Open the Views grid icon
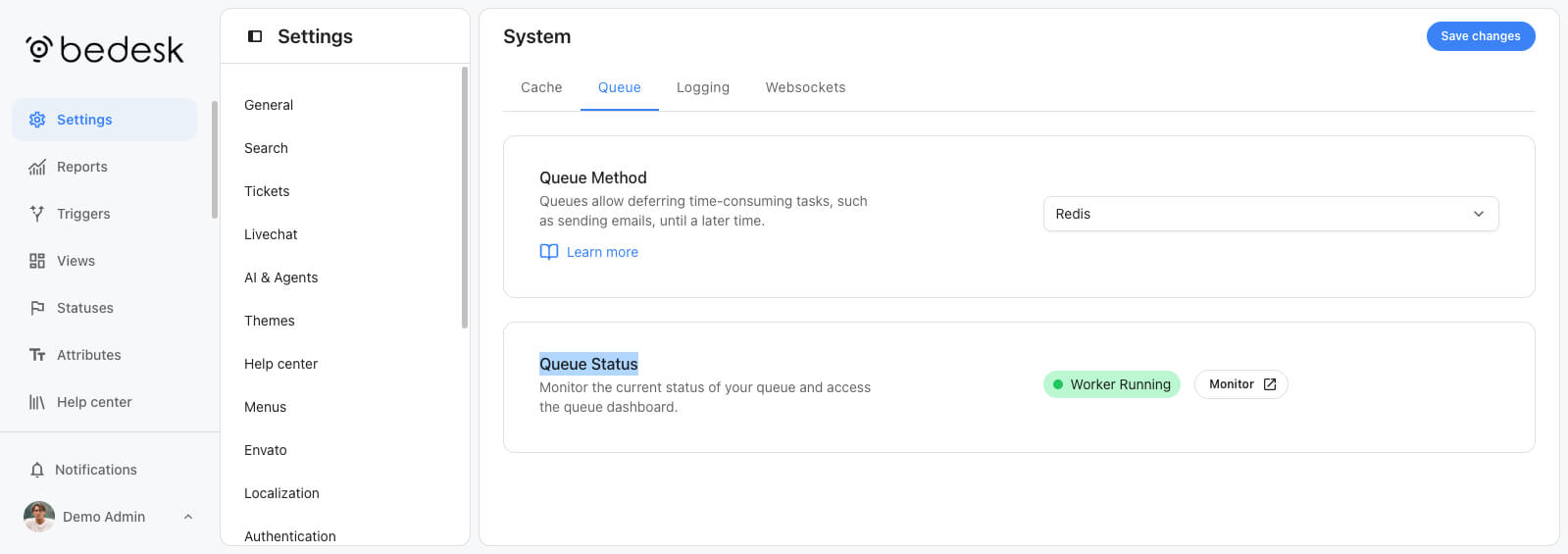Viewport: 1568px width, 554px height. tap(37, 261)
